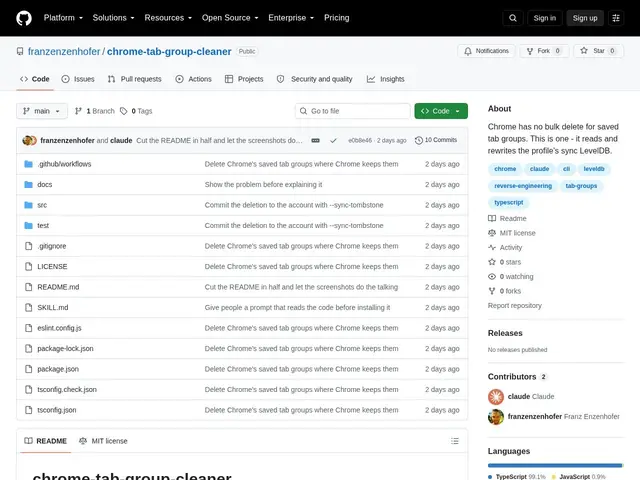Open the LICENSE file
Image resolution: width=640 pixels, height=480 pixels.
coord(52,267)
